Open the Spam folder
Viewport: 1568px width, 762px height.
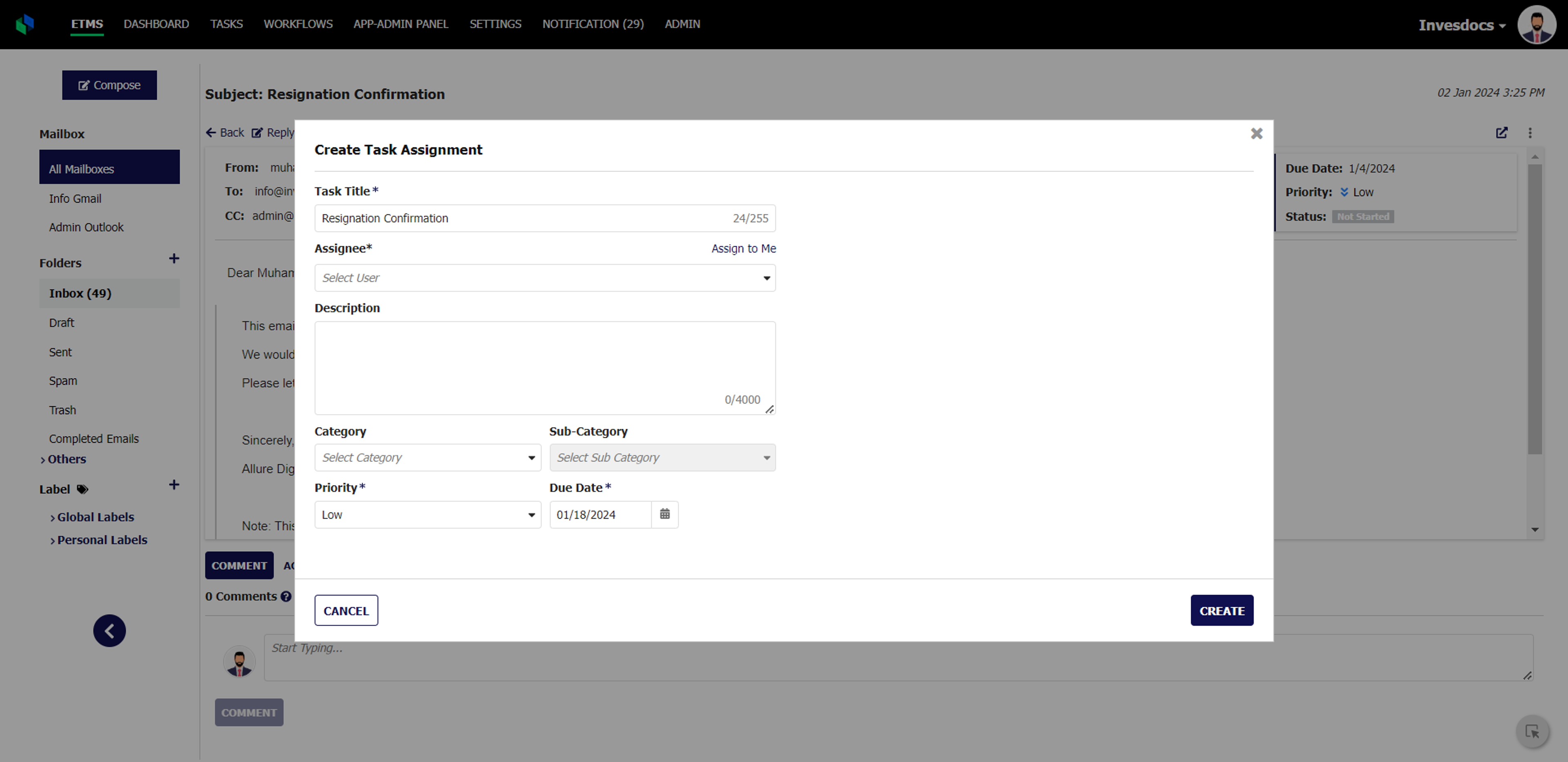coord(63,381)
